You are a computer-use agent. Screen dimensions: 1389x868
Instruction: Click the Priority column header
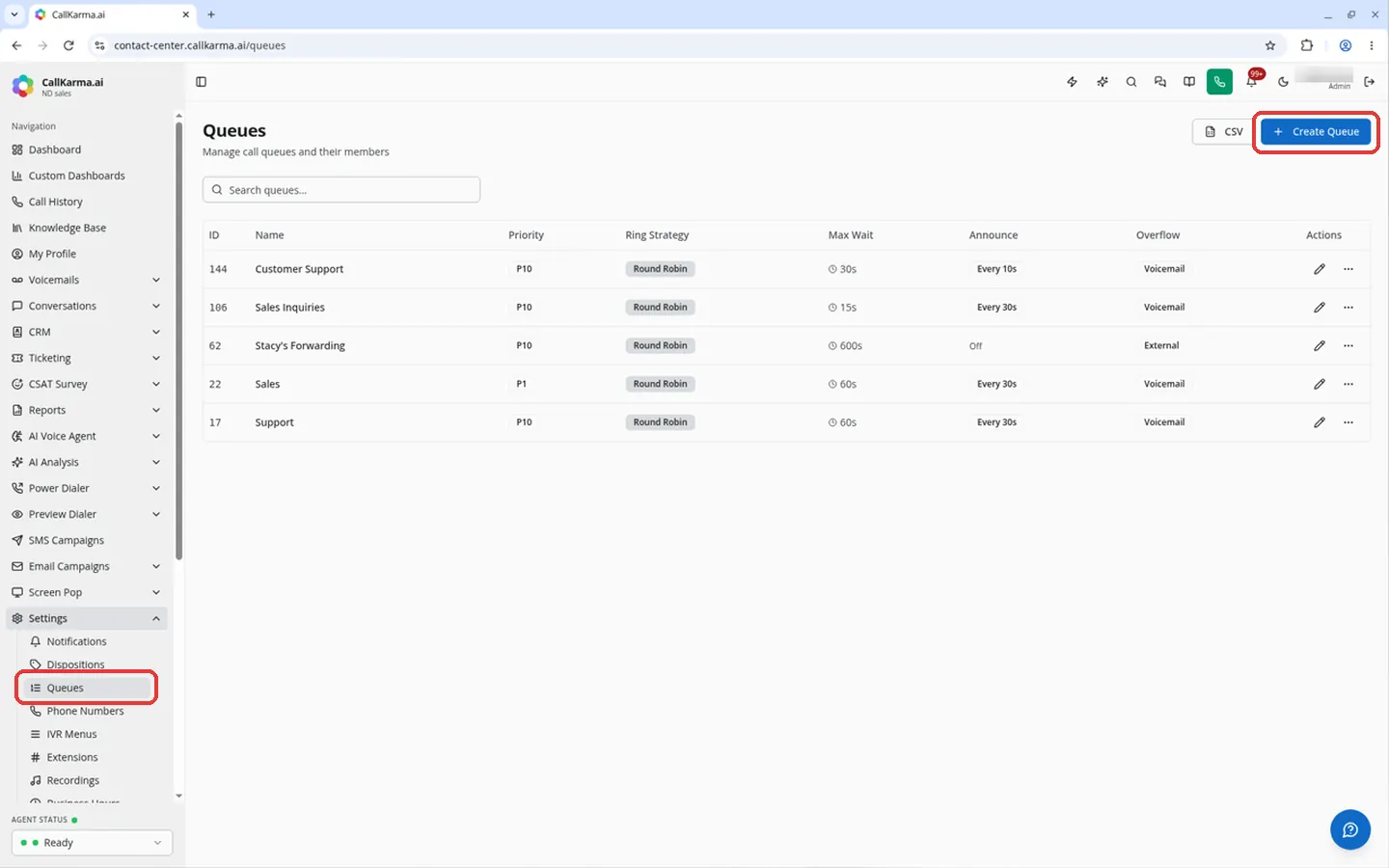click(x=526, y=235)
